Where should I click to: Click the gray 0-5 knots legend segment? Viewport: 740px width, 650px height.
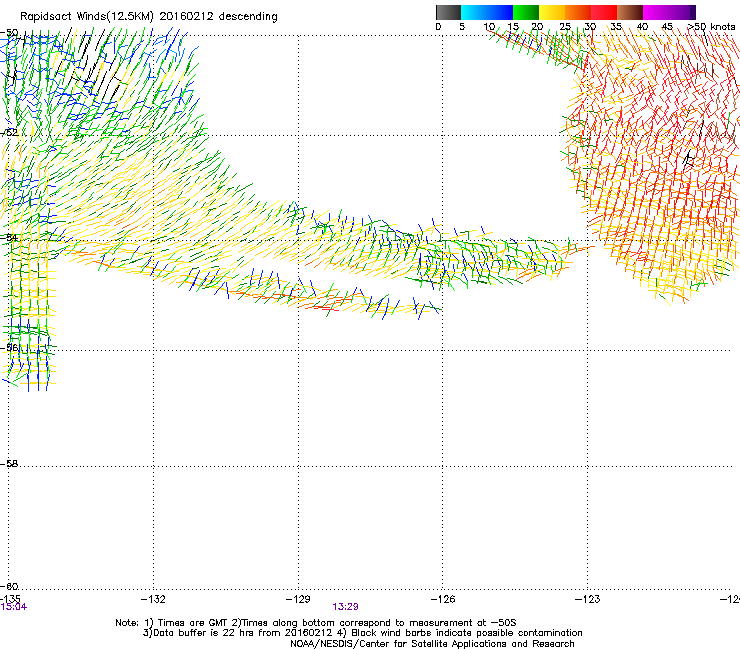pyautogui.click(x=448, y=12)
